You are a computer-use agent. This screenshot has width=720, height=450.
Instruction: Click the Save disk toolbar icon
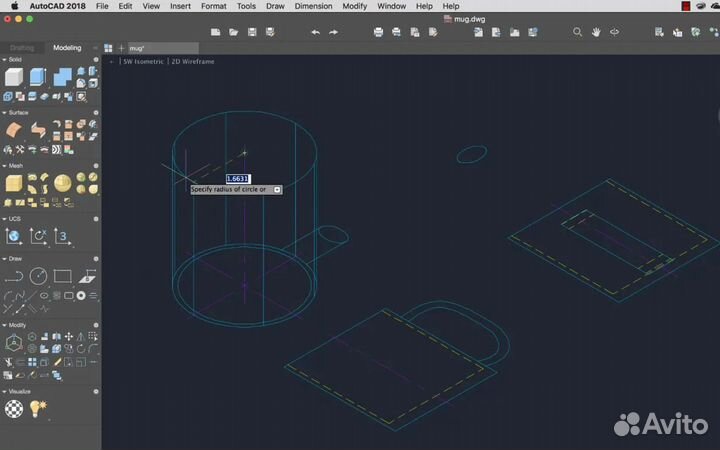click(252, 32)
